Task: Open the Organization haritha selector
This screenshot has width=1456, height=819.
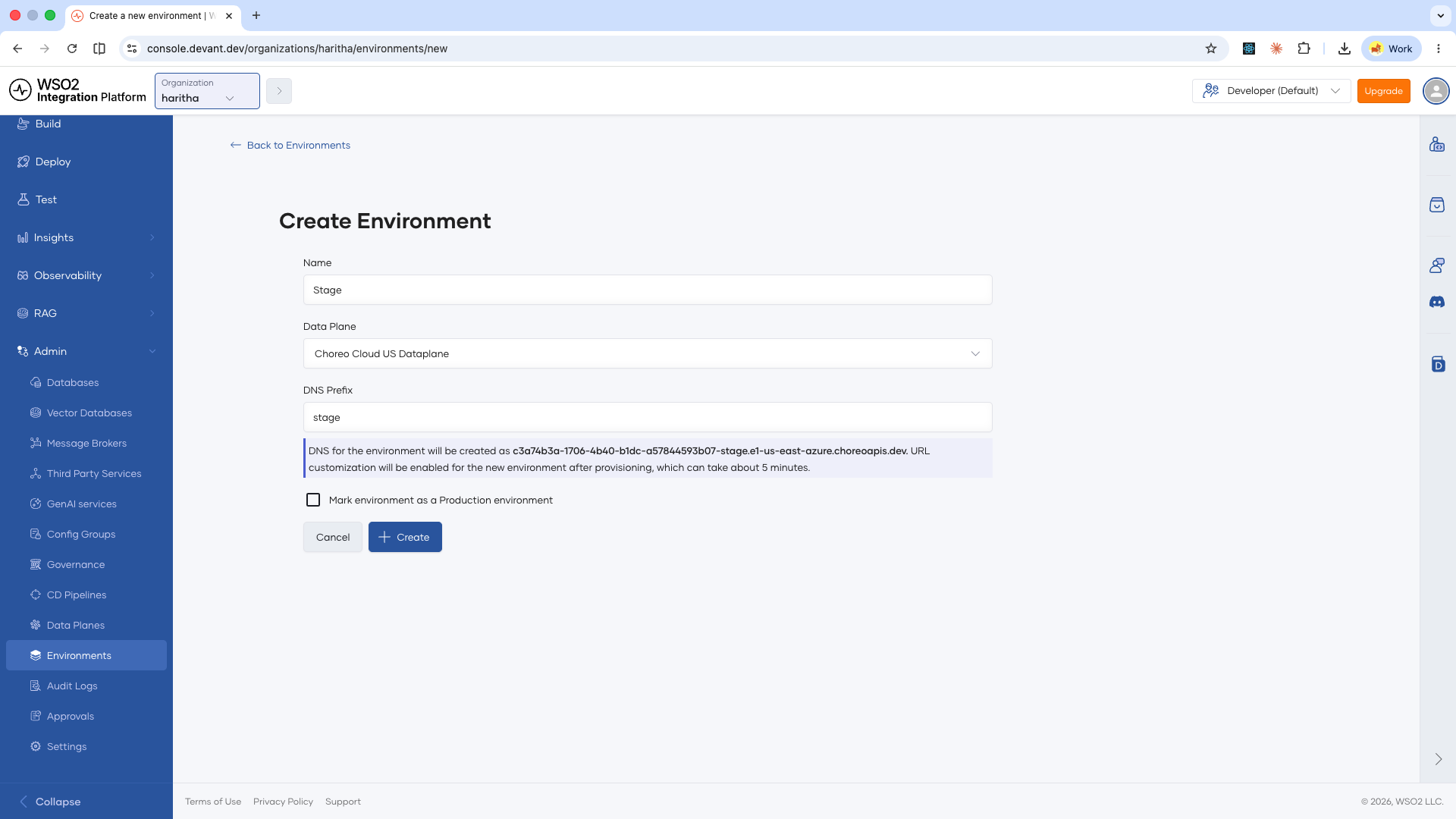Action: [207, 91]
